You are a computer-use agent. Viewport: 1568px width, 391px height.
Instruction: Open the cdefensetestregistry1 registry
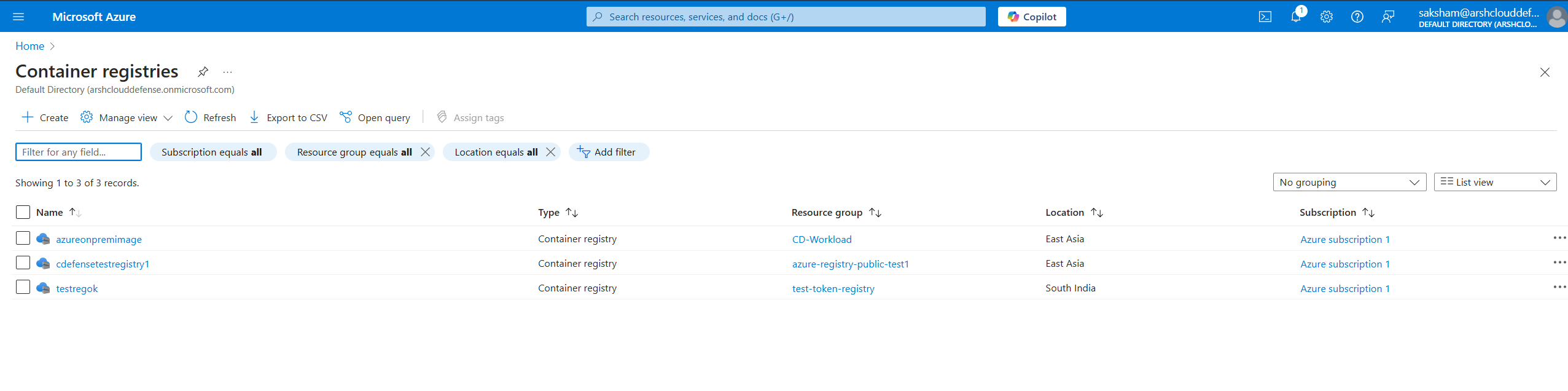click(x=103, y=264)
